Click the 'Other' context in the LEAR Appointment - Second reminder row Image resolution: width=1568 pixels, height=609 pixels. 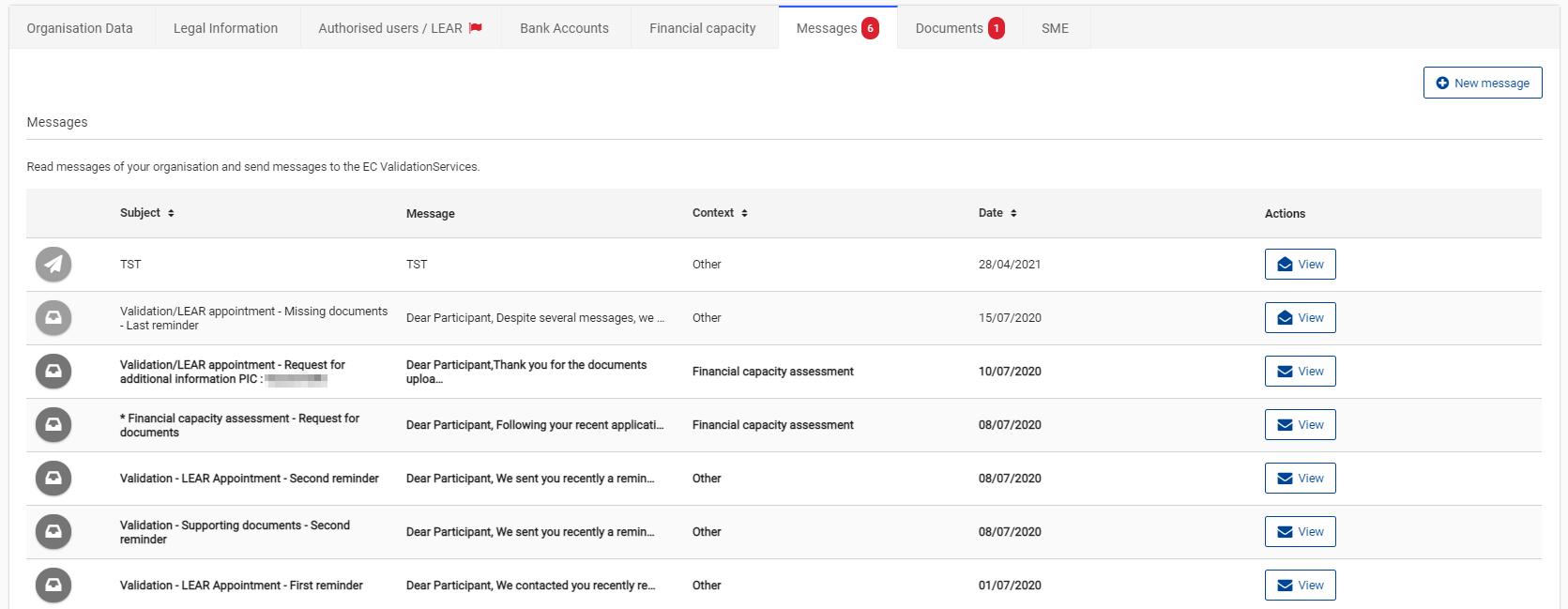707,479
